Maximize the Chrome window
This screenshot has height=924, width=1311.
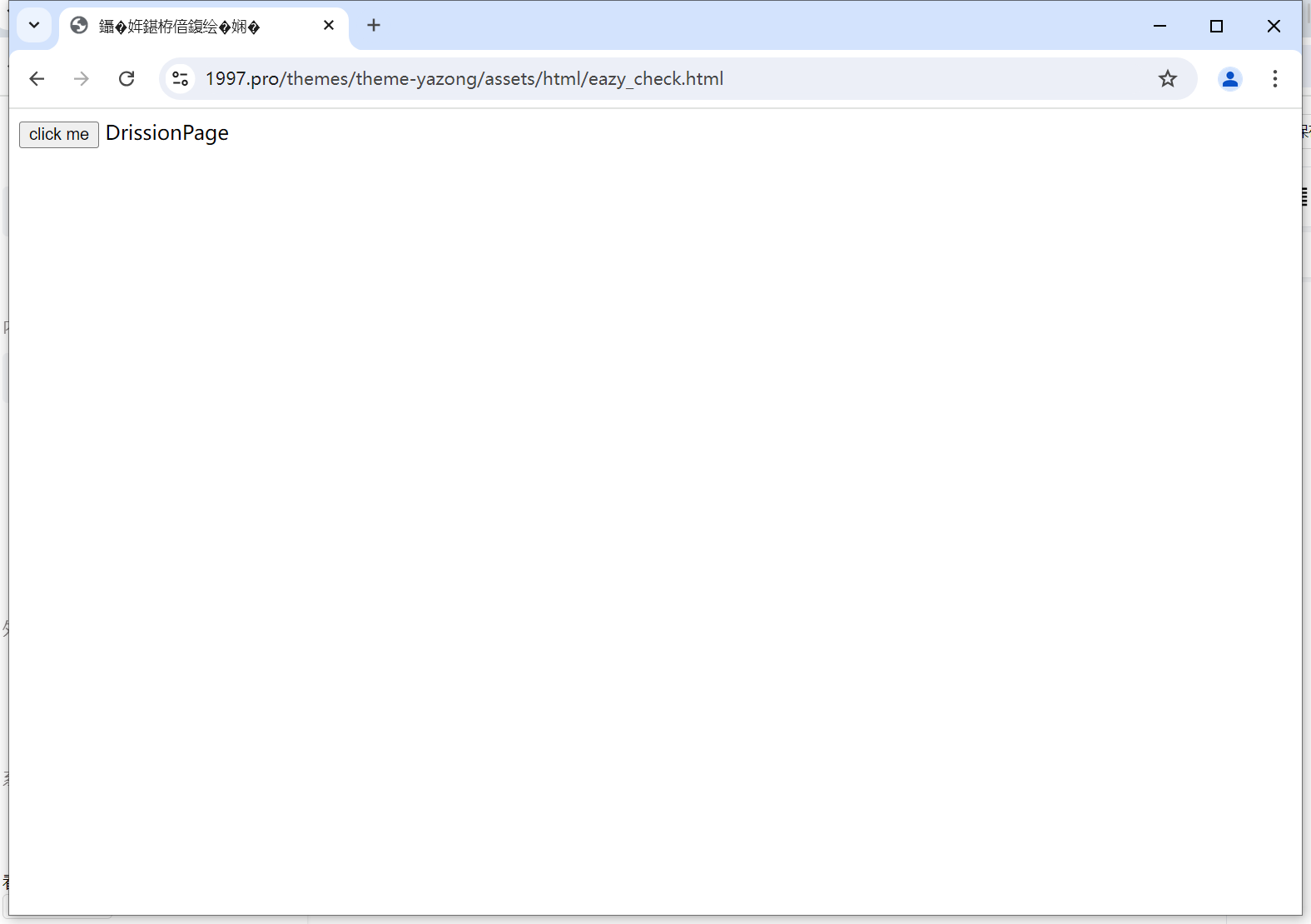[x=1216, y=26]
